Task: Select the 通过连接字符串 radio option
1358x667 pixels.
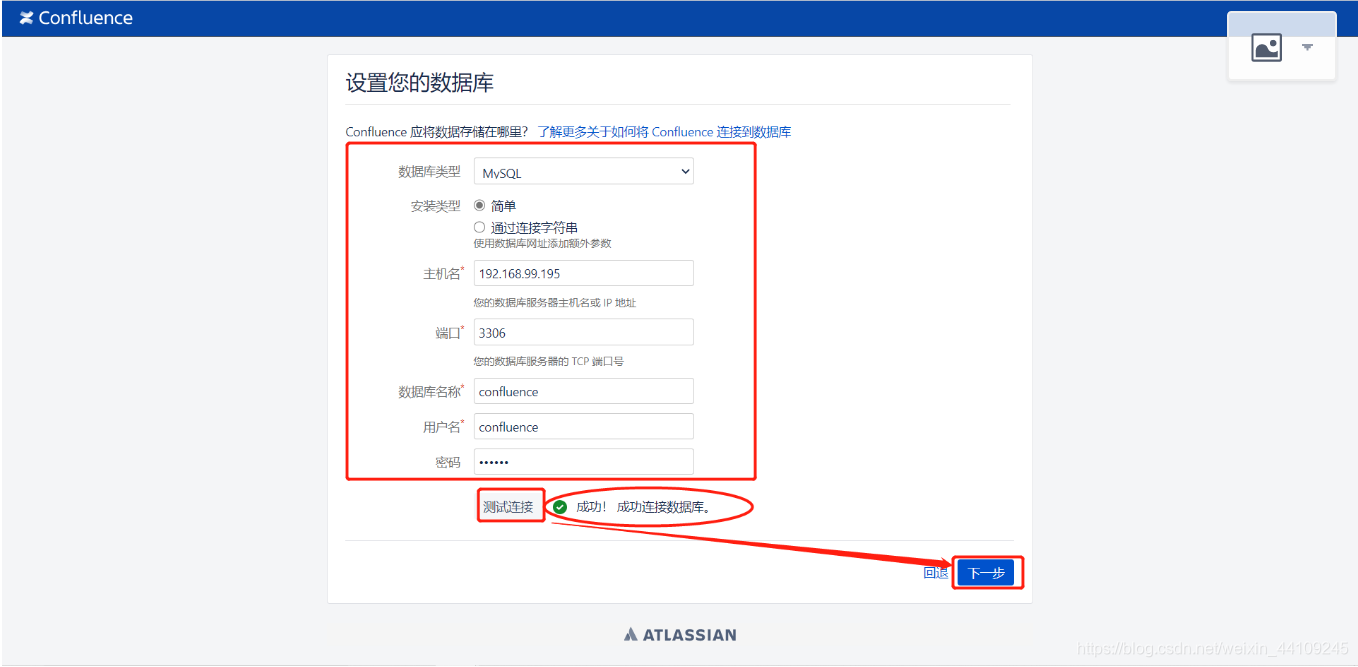Action: click(x=479, y=227)
